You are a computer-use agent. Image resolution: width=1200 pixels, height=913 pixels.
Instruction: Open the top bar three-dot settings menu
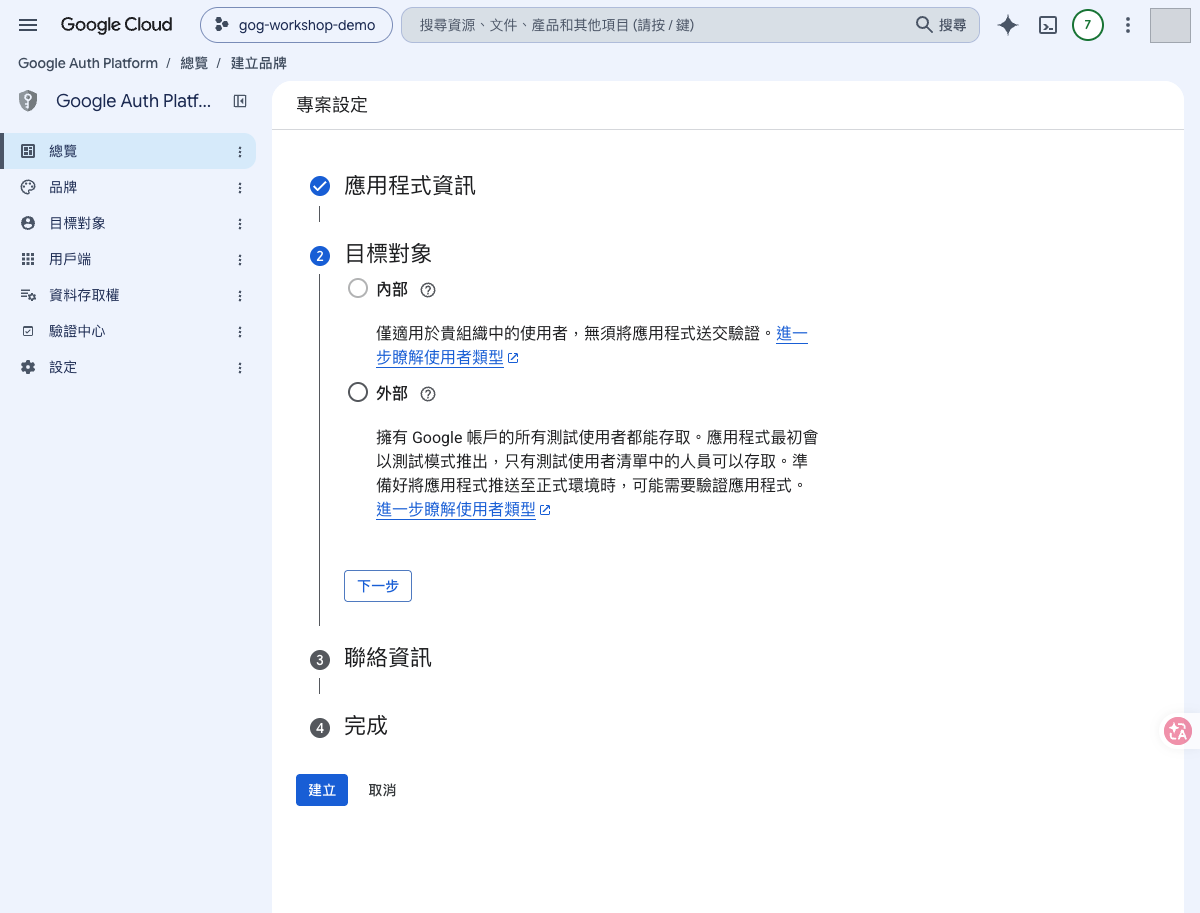1128,25
